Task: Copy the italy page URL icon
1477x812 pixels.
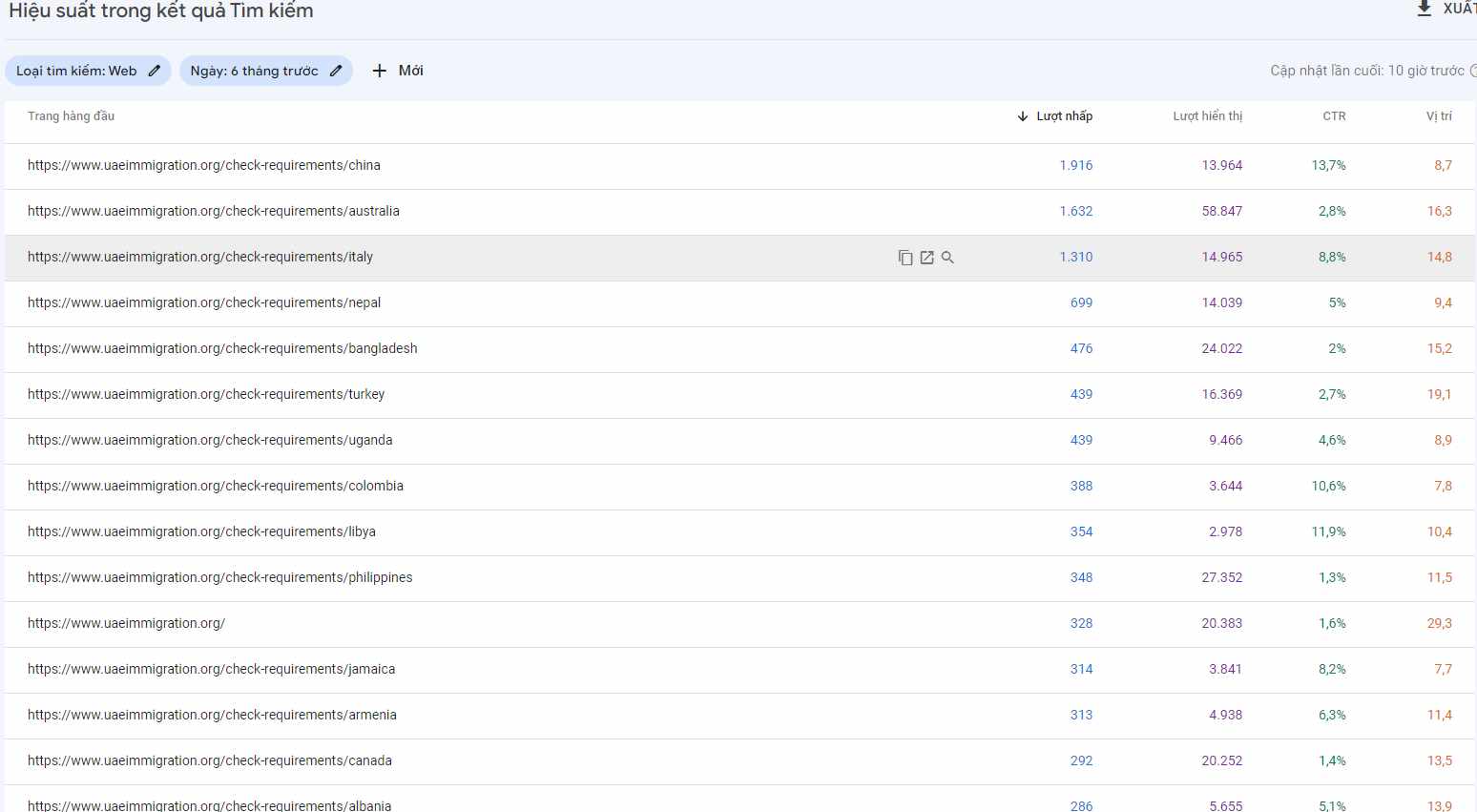Action: click(x=905, y=258)
